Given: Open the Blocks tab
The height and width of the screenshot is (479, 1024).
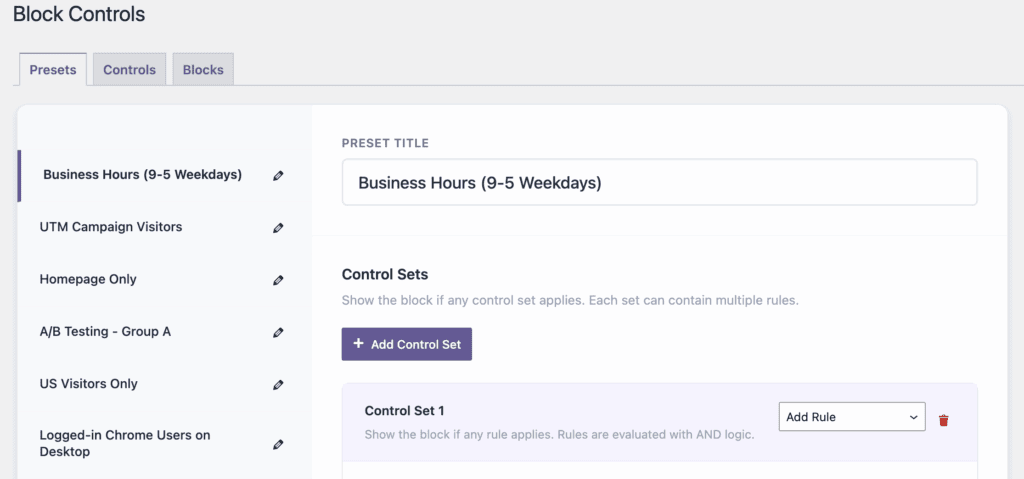Looking at the screenshot, I should [x=203, y=70].
